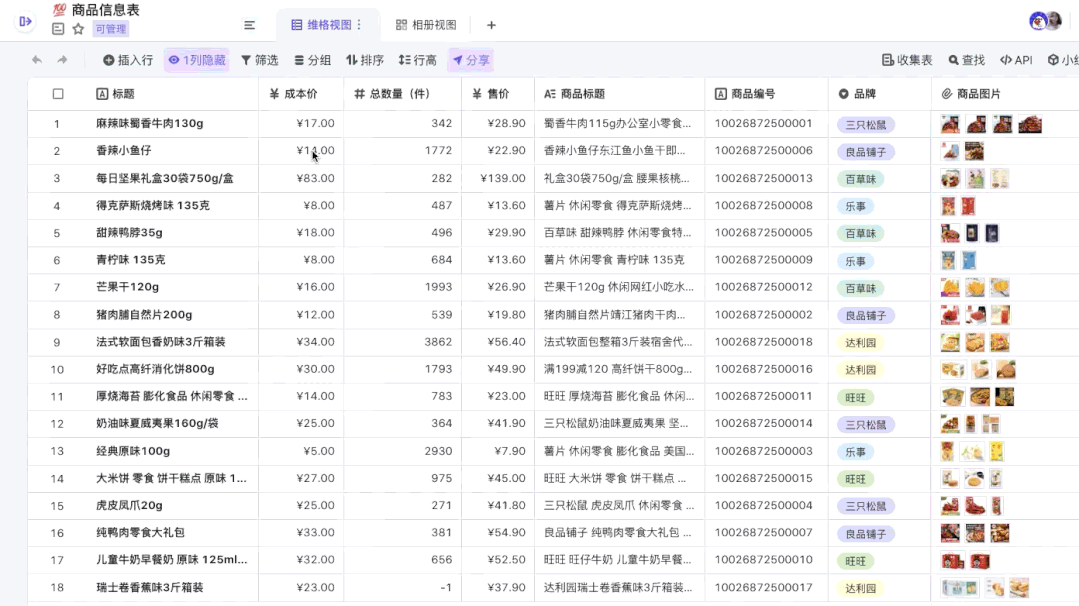Open 查找 search in table
Screen dimensions: 1079x606
pyautogui.click(x=966, y=60)
